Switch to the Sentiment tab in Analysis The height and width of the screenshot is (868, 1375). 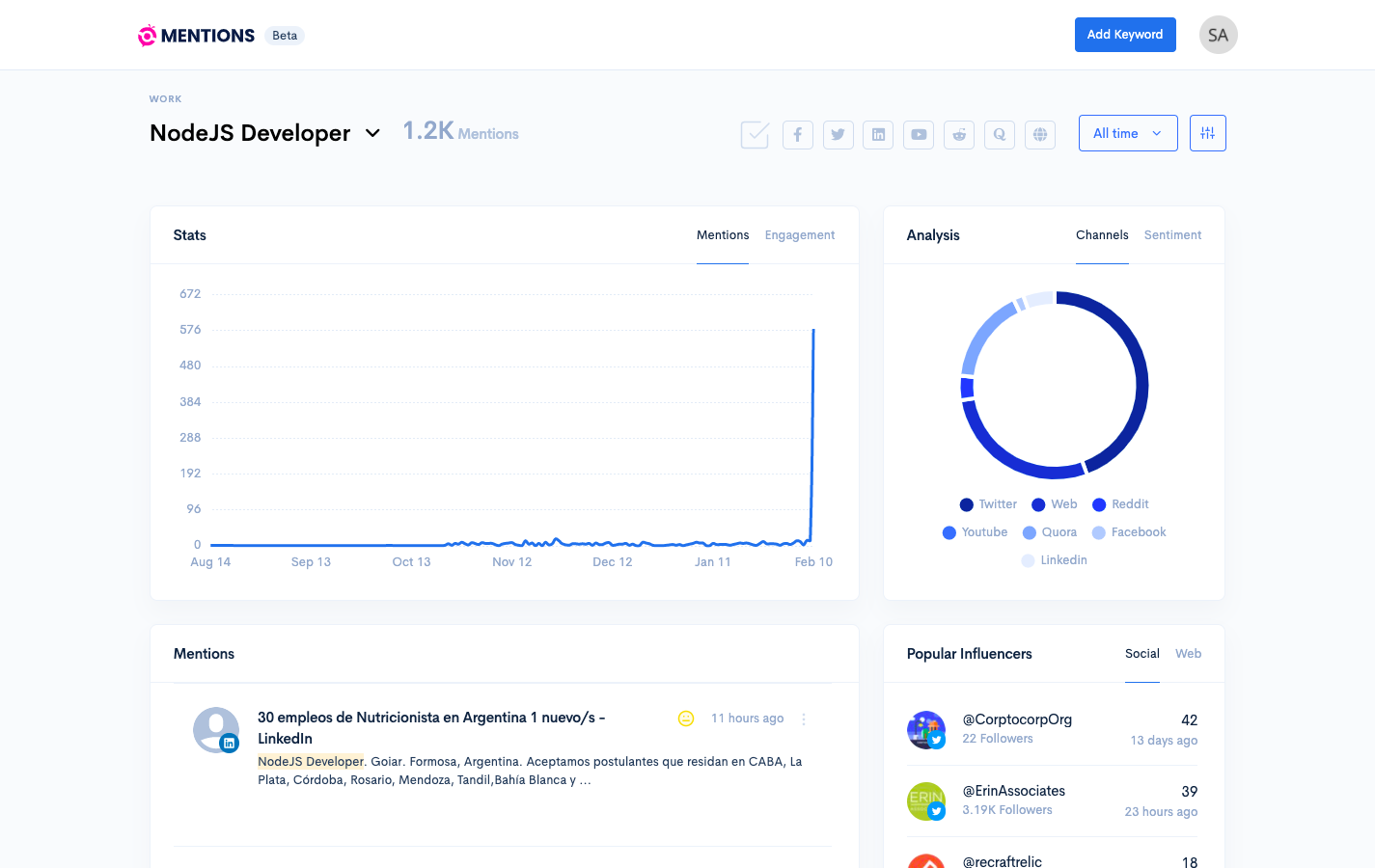tap(1172, 235)
